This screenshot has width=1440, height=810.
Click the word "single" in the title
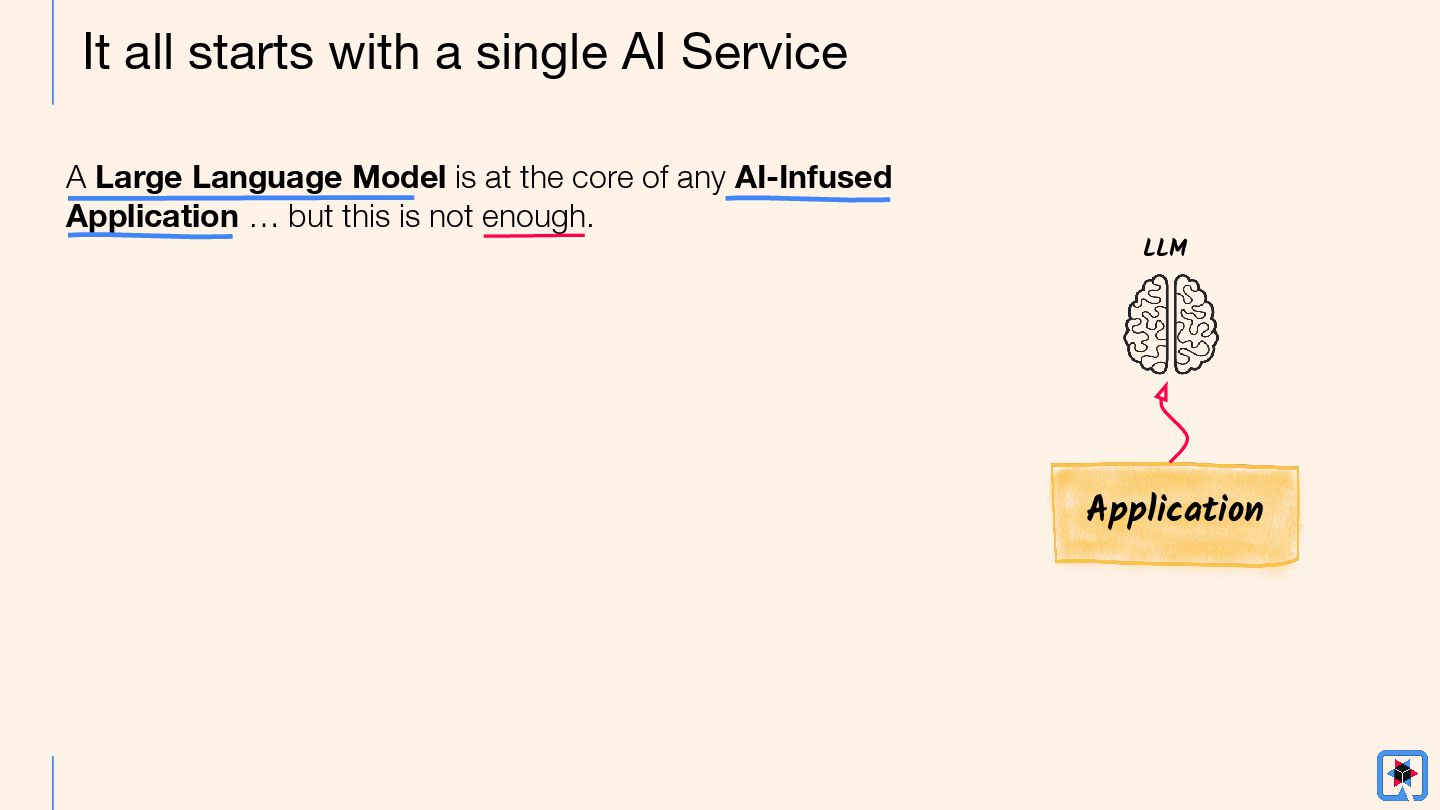pyautogui.click(x=540, y=53)
